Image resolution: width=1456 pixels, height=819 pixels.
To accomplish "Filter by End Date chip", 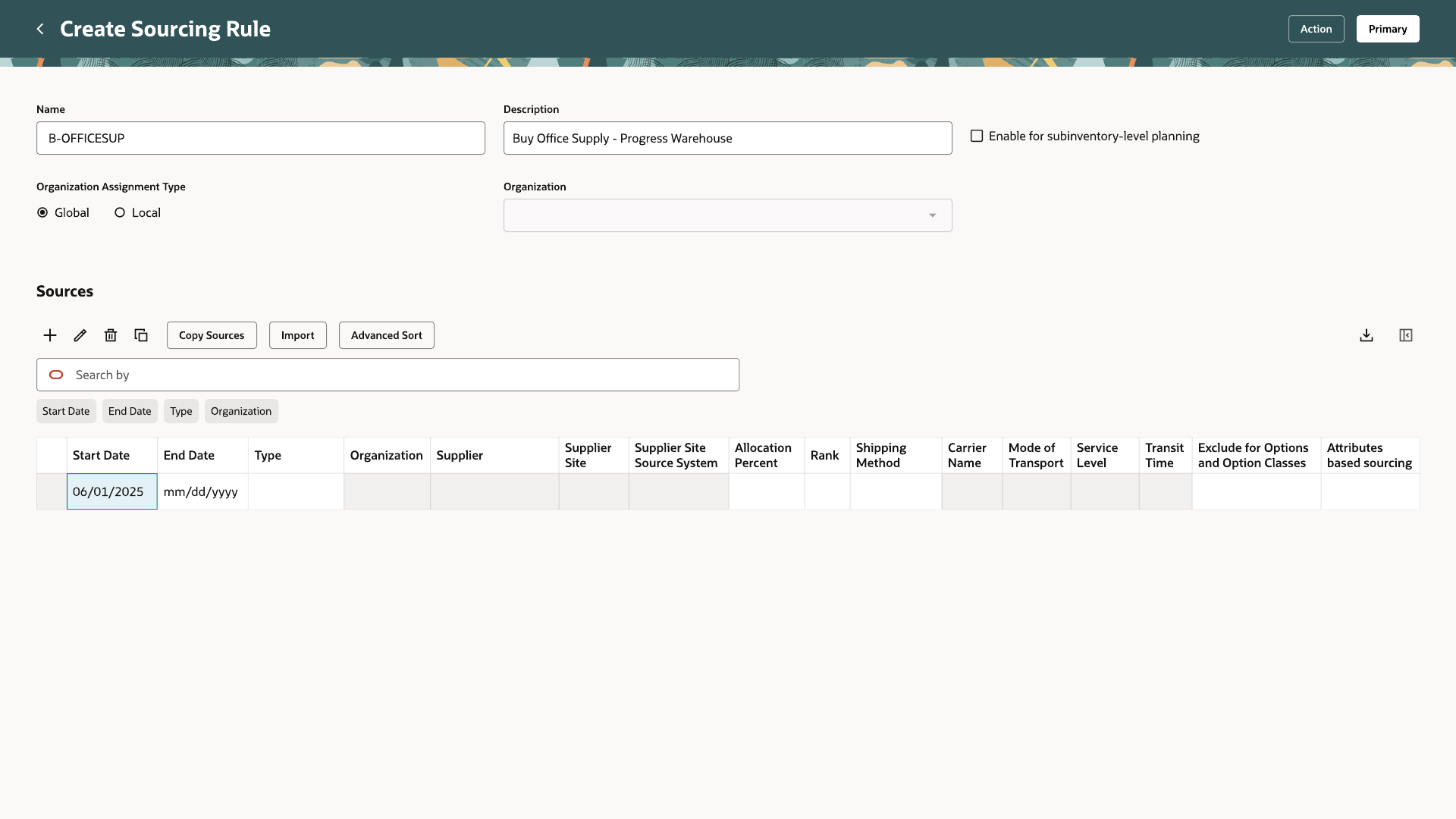I will 130,411.
